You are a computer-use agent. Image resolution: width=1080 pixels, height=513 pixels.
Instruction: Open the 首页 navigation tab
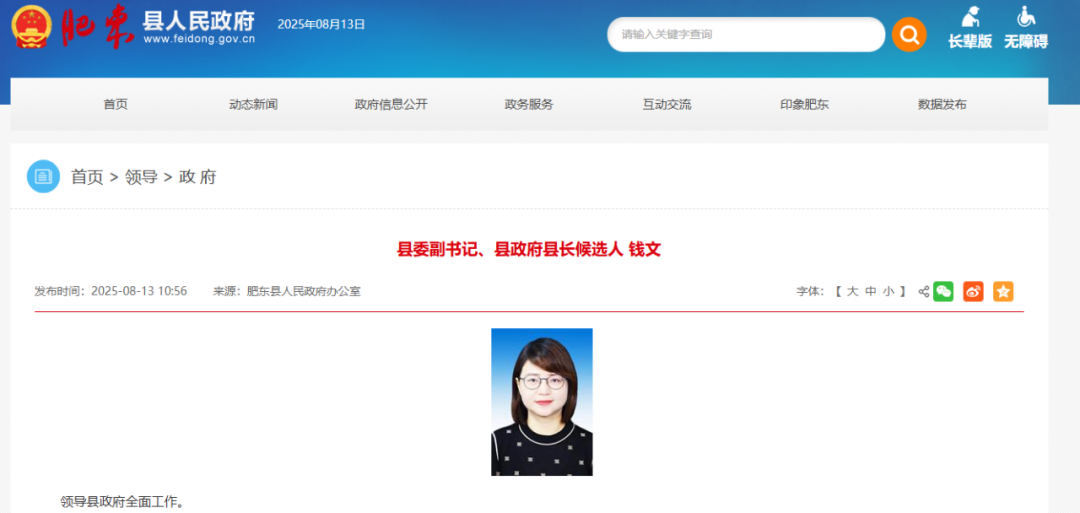(x=116, y=105)
